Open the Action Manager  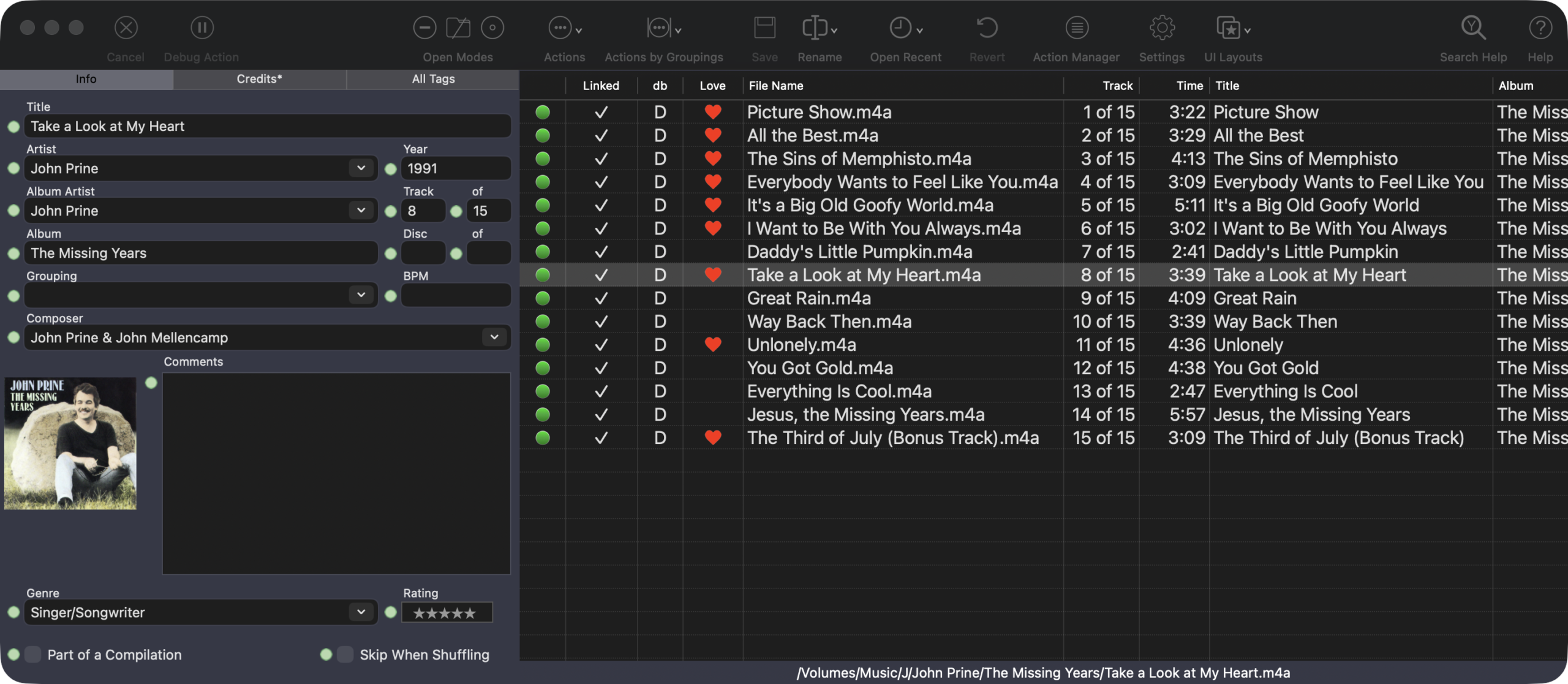pyautogui.click(x=1076, y=28)
